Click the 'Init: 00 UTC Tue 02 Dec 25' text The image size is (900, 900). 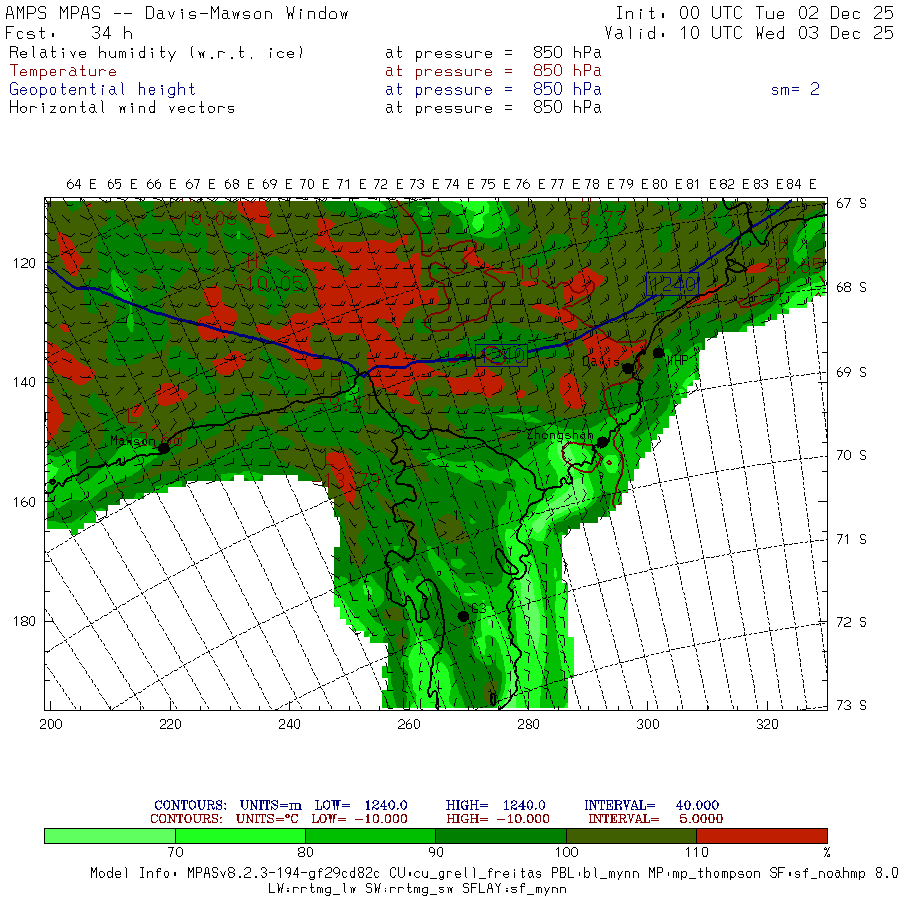pyautogui.click(x=754, y=13)
